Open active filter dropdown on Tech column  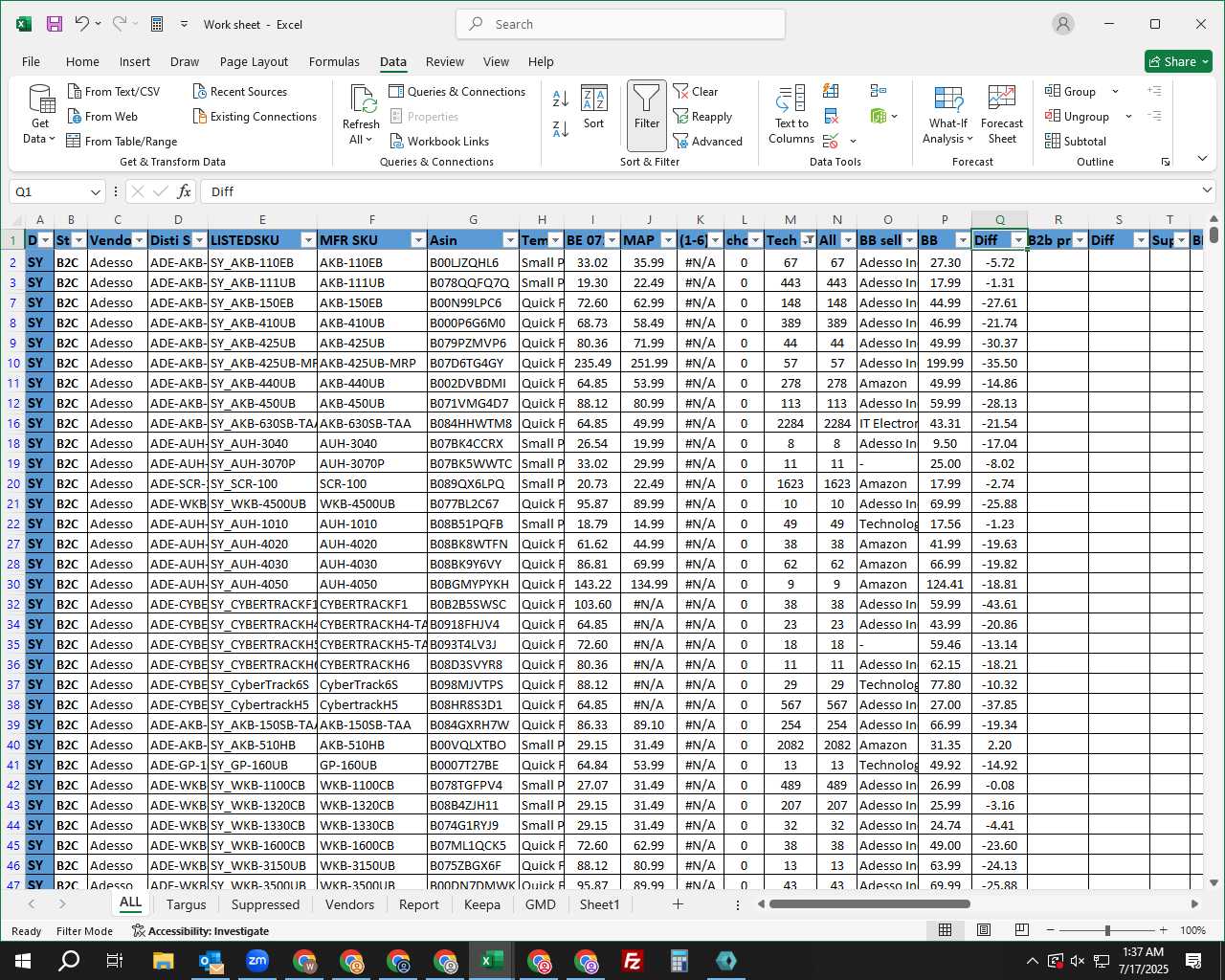point(809,240)
